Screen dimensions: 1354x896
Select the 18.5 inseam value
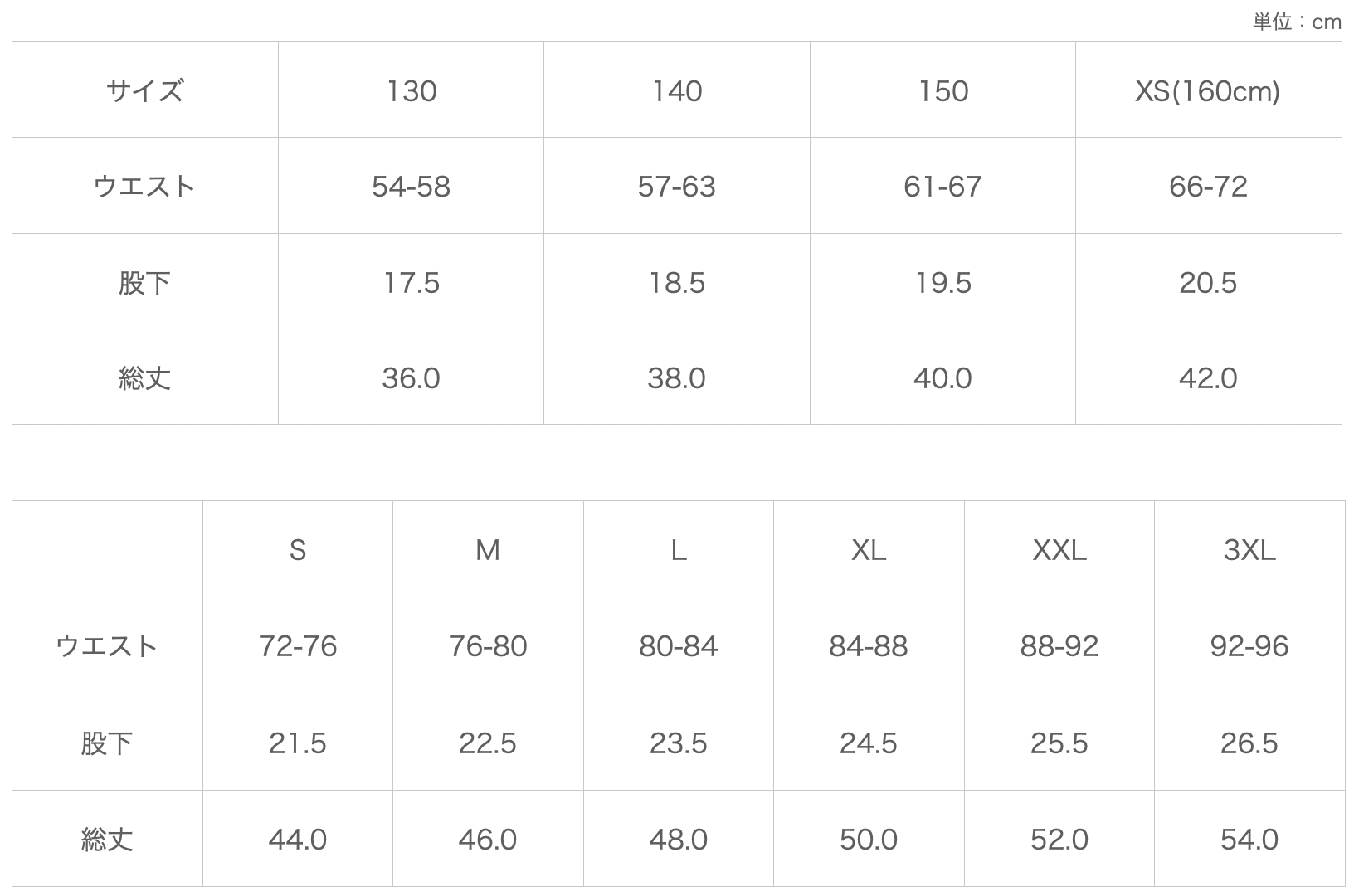676,283
